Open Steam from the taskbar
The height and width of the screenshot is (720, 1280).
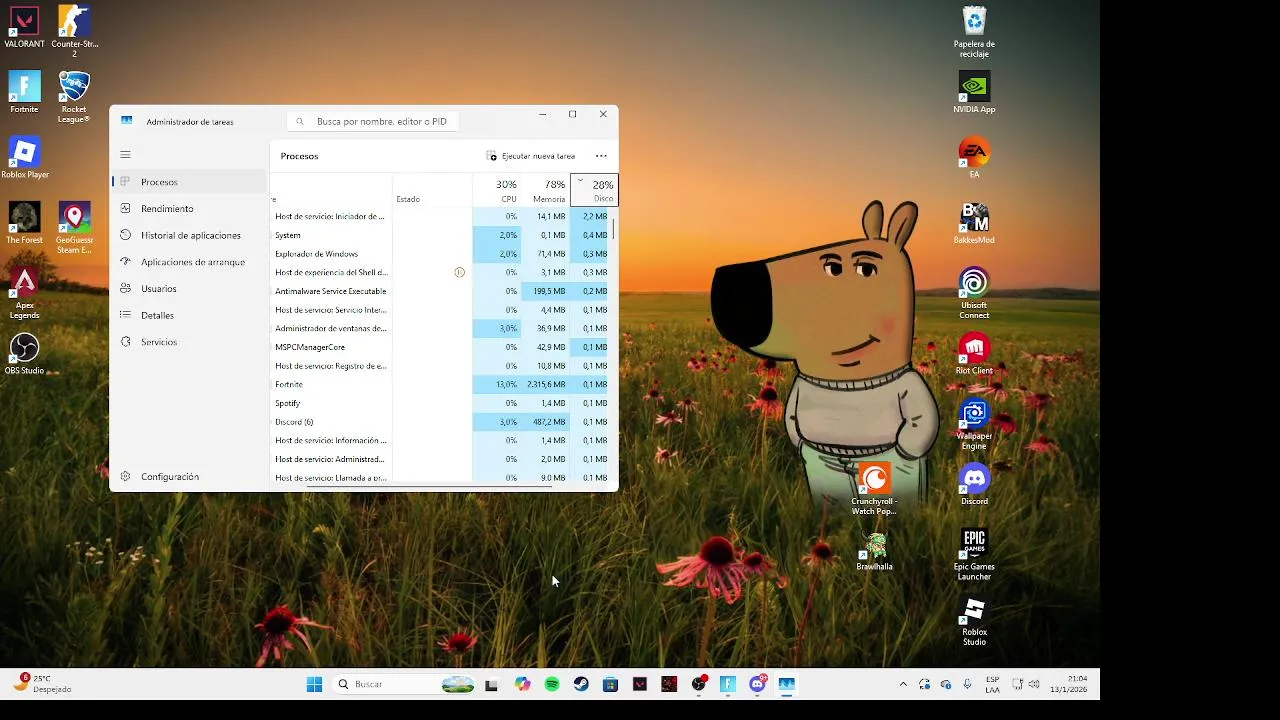click(581, 684)
